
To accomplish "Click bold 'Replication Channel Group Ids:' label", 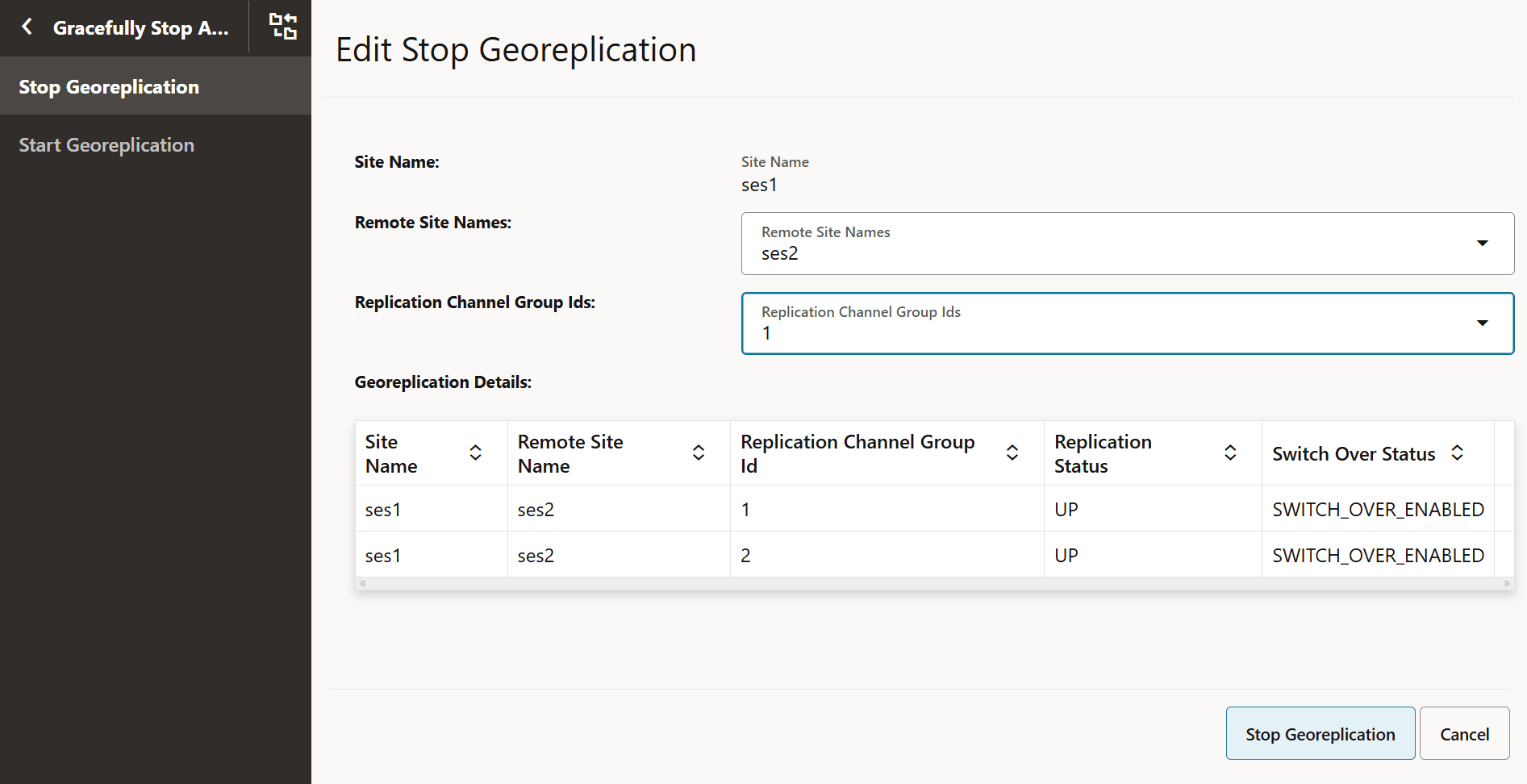I will click(475, 302).
